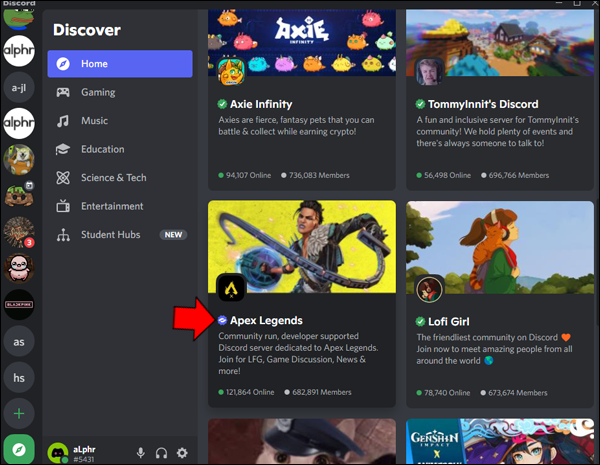600x465 pixels.
Task: Open the Home category in Discover
Action: pyautogui.click(x=120, y=64)
